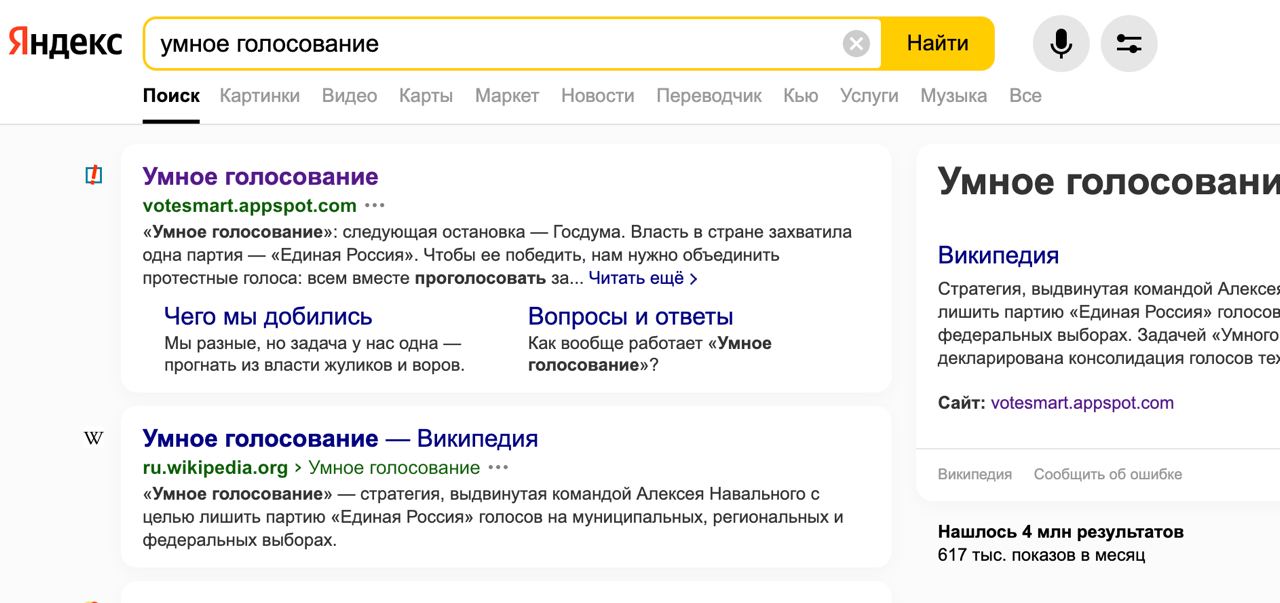Screen dimensions: 1280x603
Task: Open the Переводчик tab
Action: point(709,96)
